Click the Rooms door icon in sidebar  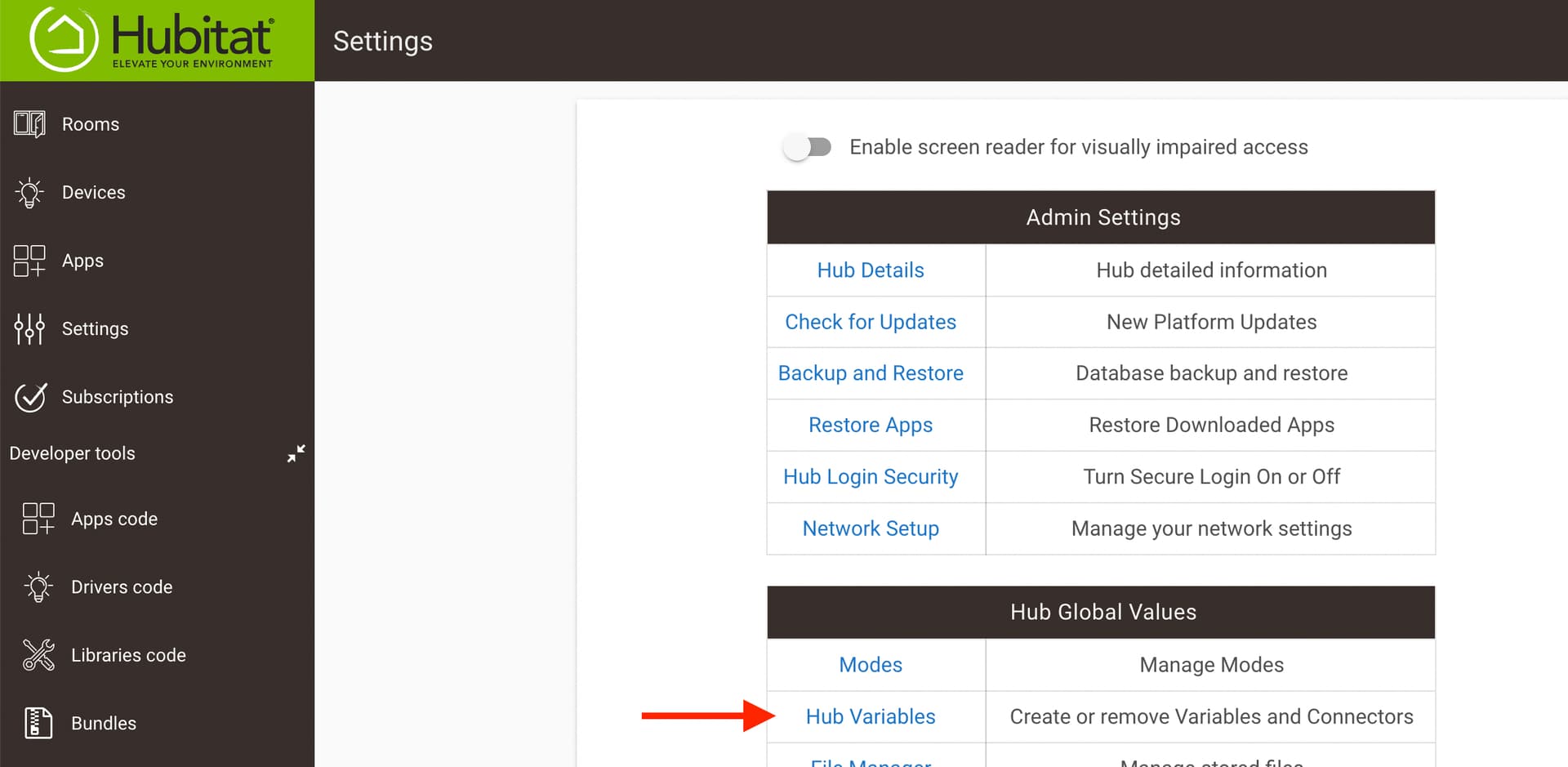(29, 124)
